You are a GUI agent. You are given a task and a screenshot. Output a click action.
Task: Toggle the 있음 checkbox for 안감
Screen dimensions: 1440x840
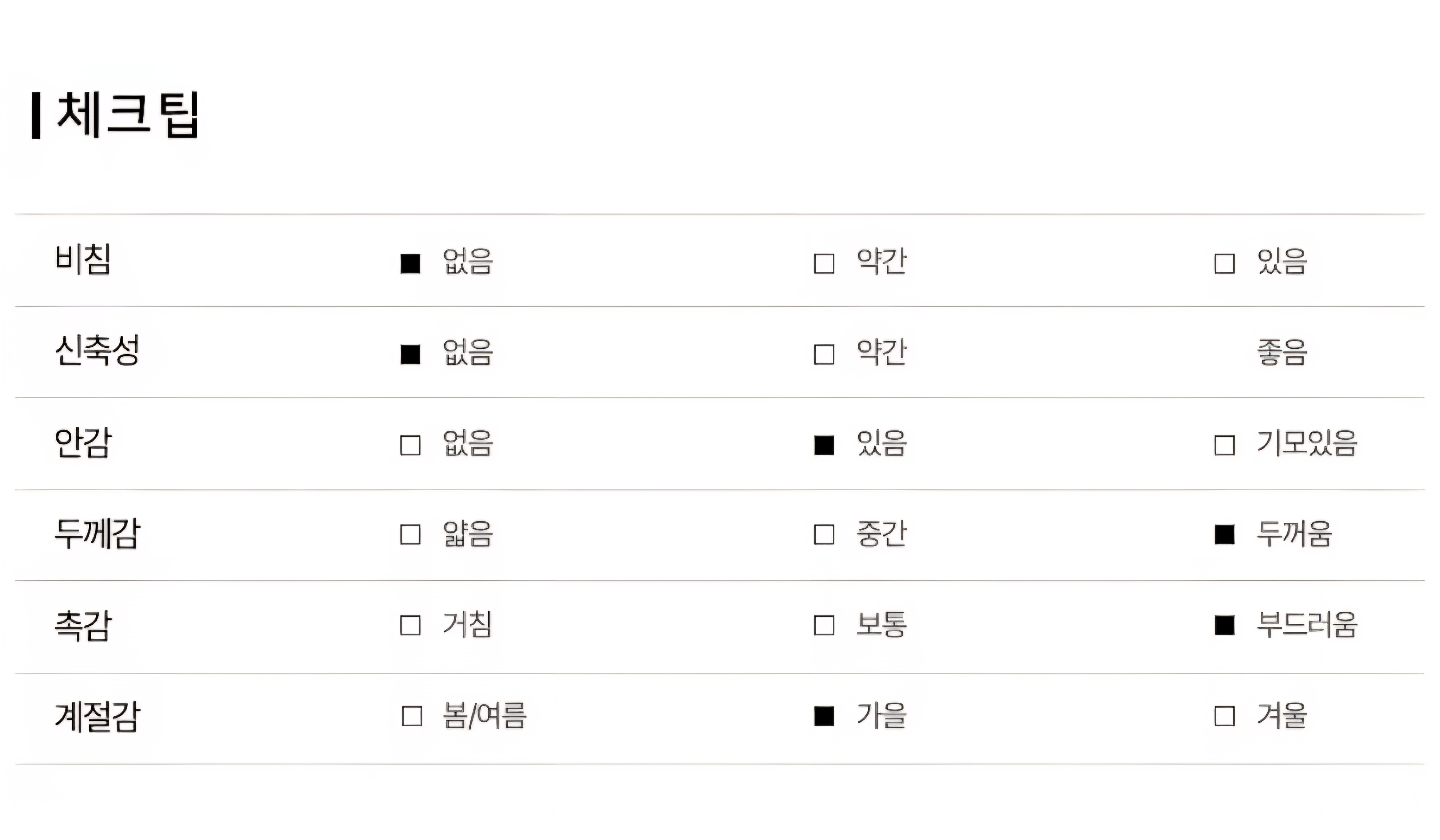pyautogui.click(x=823, y=445)
